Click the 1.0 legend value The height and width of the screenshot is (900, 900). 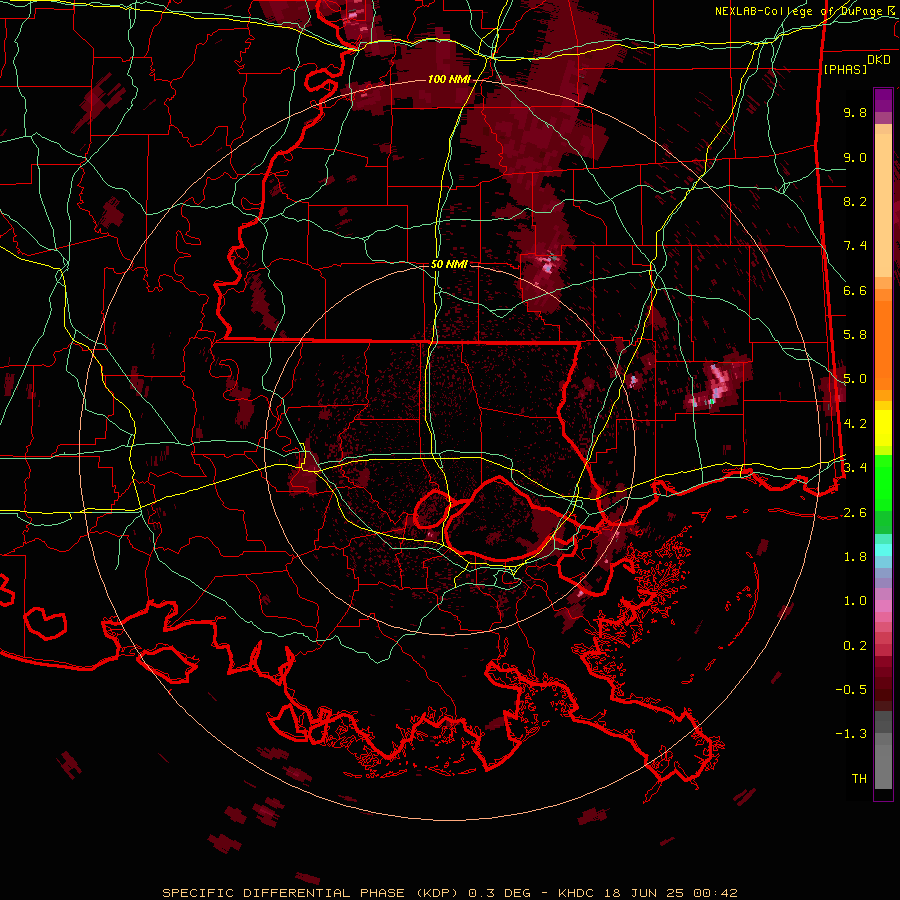(855, 600)
